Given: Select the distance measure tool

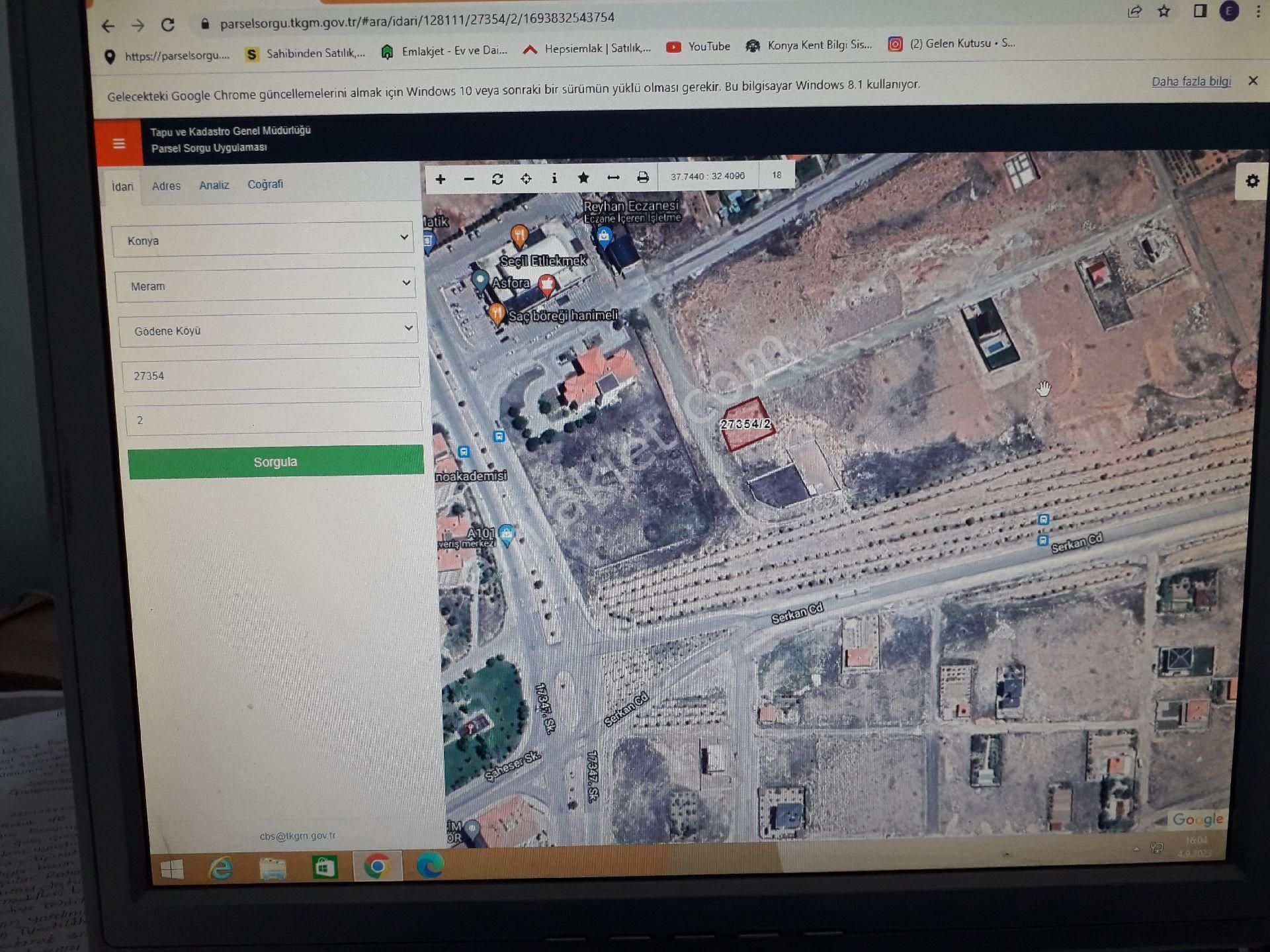Looking at the screenshot, I should coord(613,177).
